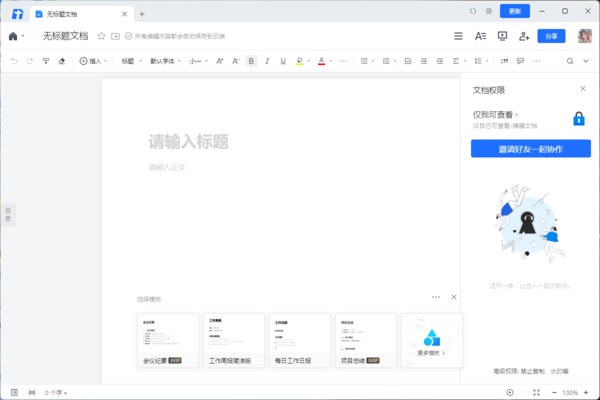Open the 标题 heading style dropdown
600x400 pixels.
click(130, 61)
